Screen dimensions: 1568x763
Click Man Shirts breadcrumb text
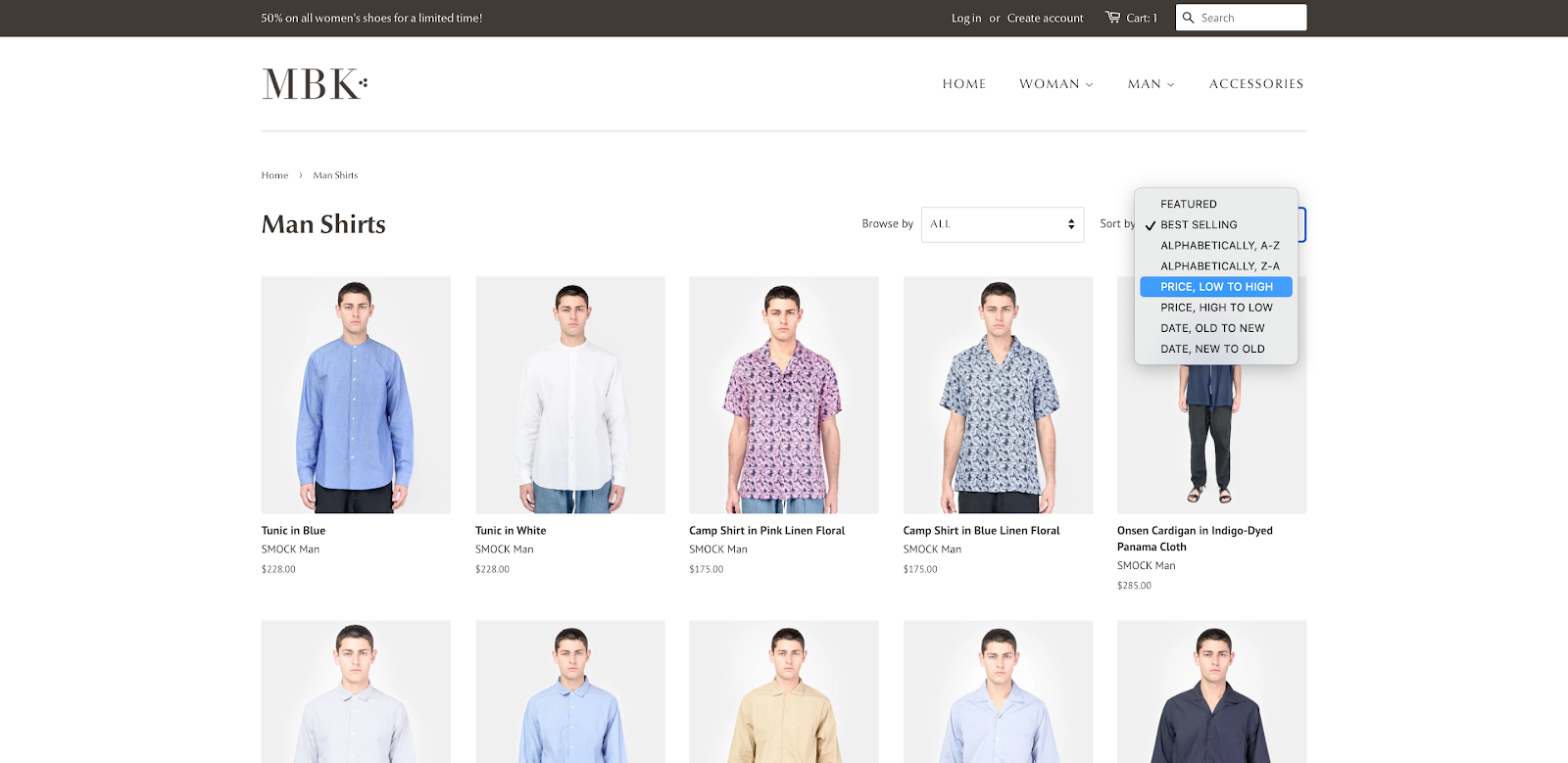point(335,175)
